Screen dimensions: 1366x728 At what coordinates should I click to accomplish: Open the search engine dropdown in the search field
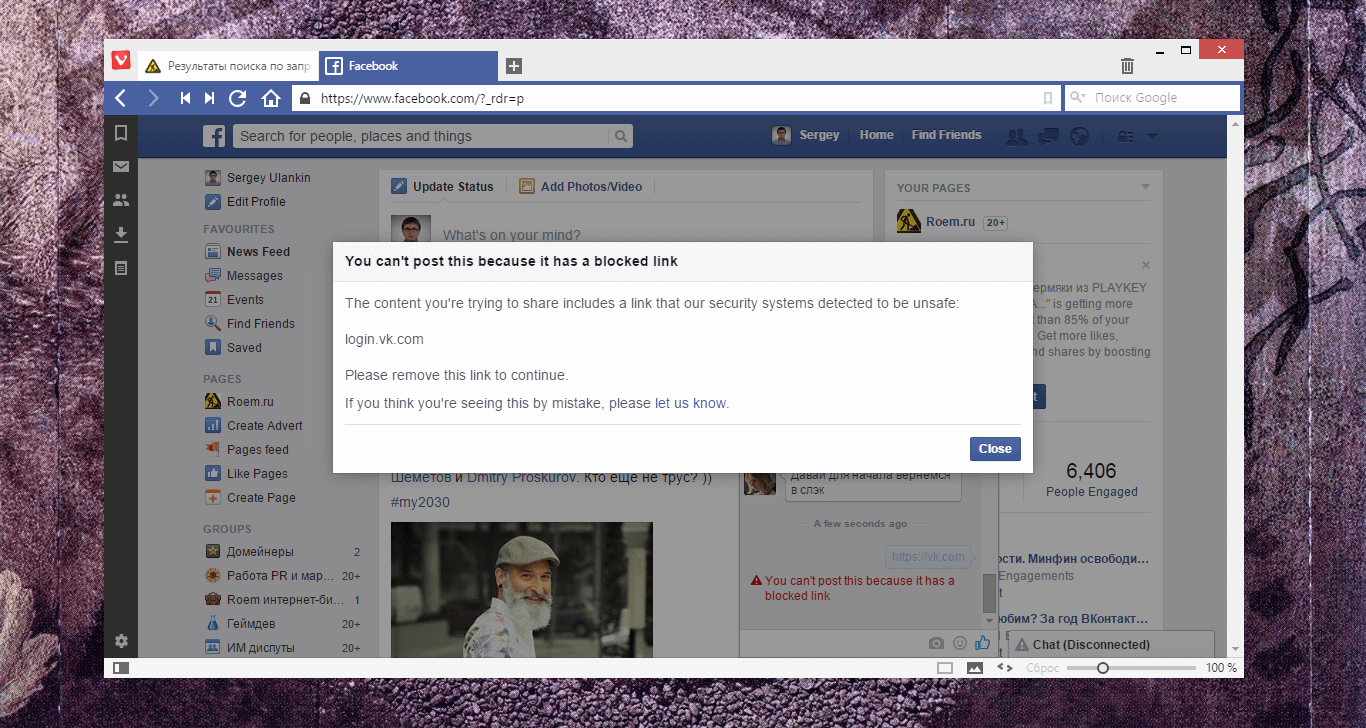tap(1078, 98)
